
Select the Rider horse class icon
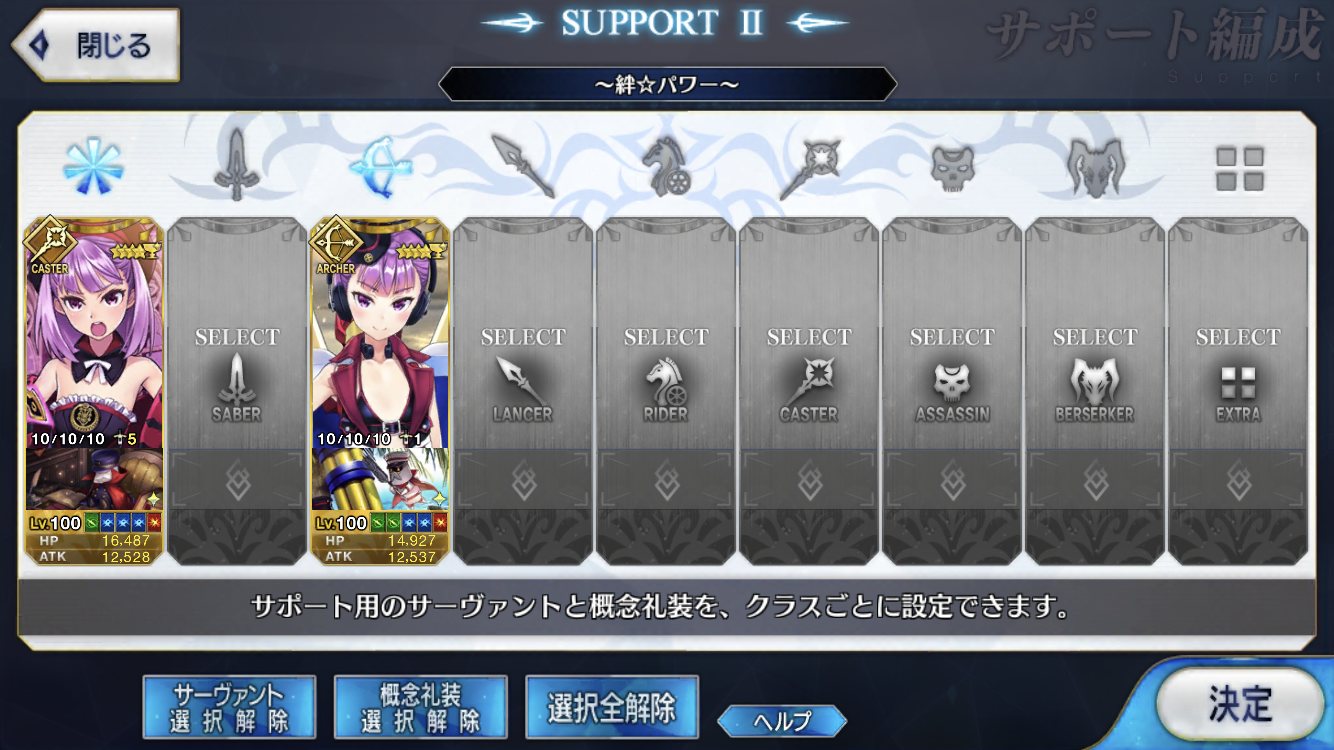(x=666, y=167)
